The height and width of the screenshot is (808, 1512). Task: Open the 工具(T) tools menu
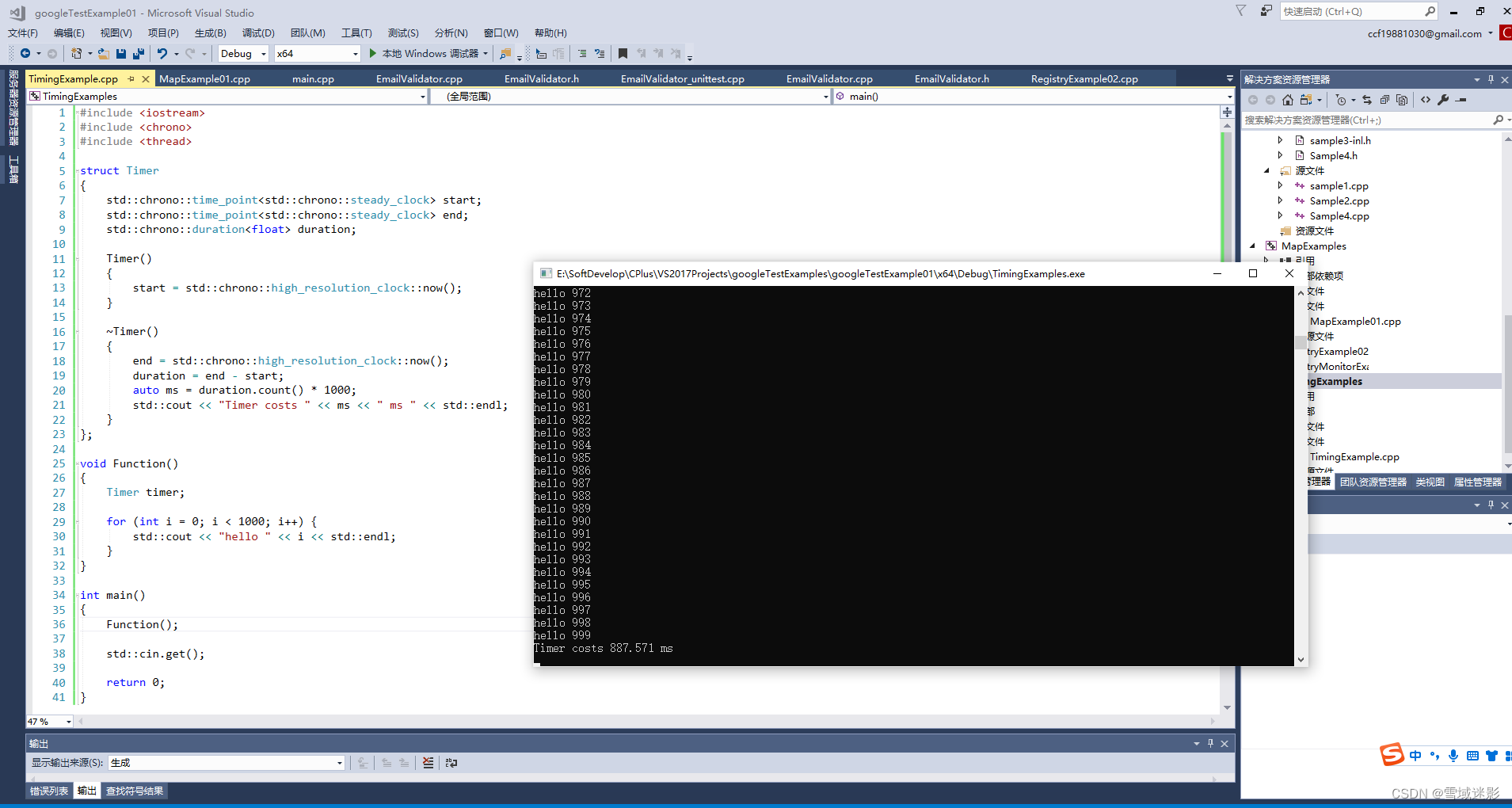pyautogui.click(x=356, y=33)
